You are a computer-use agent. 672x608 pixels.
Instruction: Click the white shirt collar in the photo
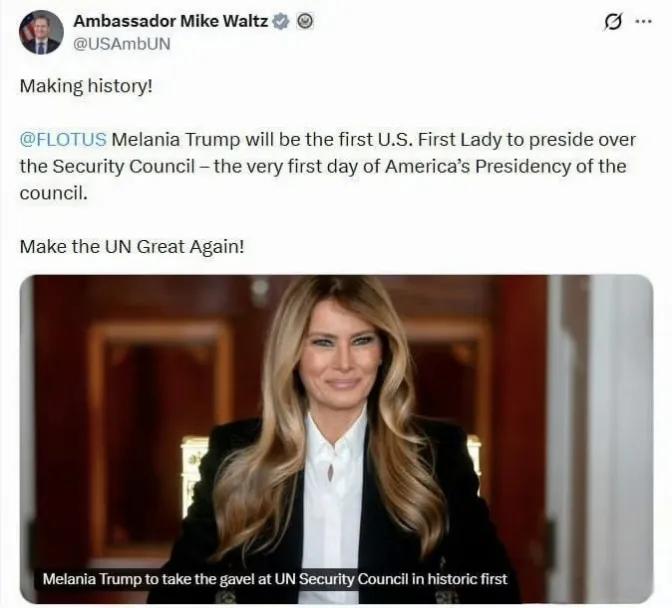pyautogui.click(x=336, y=431)
